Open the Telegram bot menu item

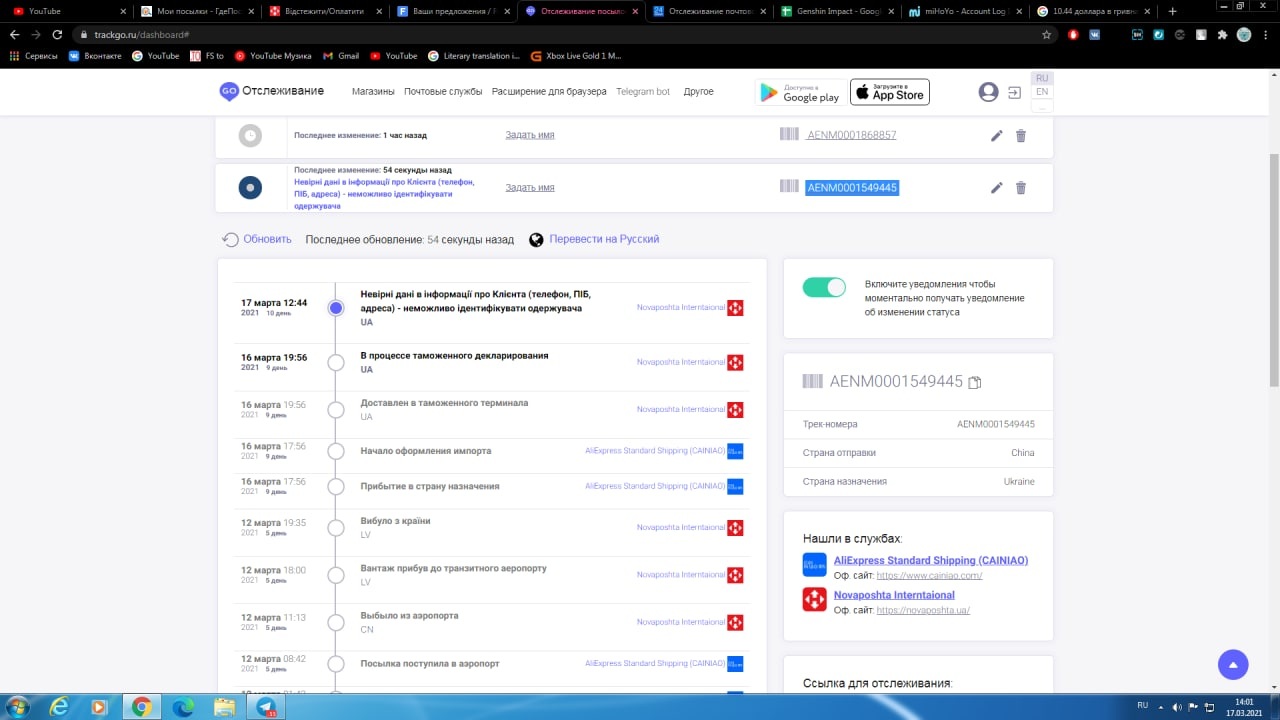point(643,92)
